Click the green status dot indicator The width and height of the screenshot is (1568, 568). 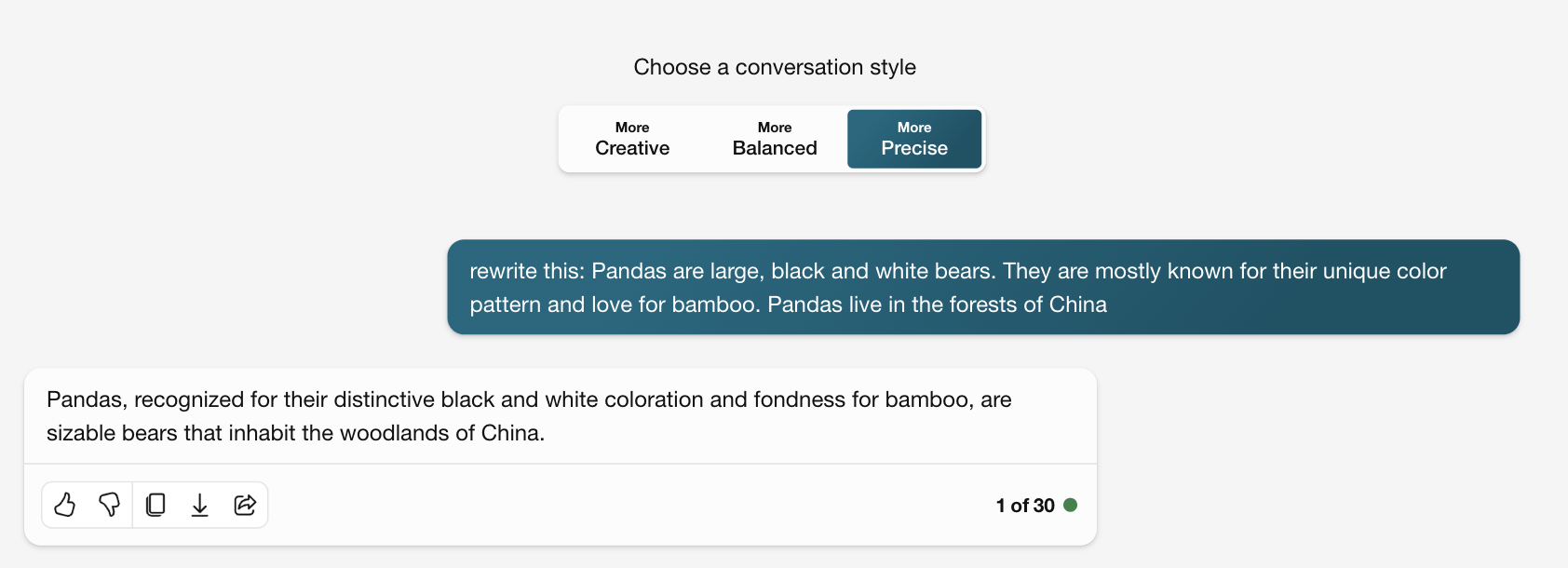point(1071,505)
